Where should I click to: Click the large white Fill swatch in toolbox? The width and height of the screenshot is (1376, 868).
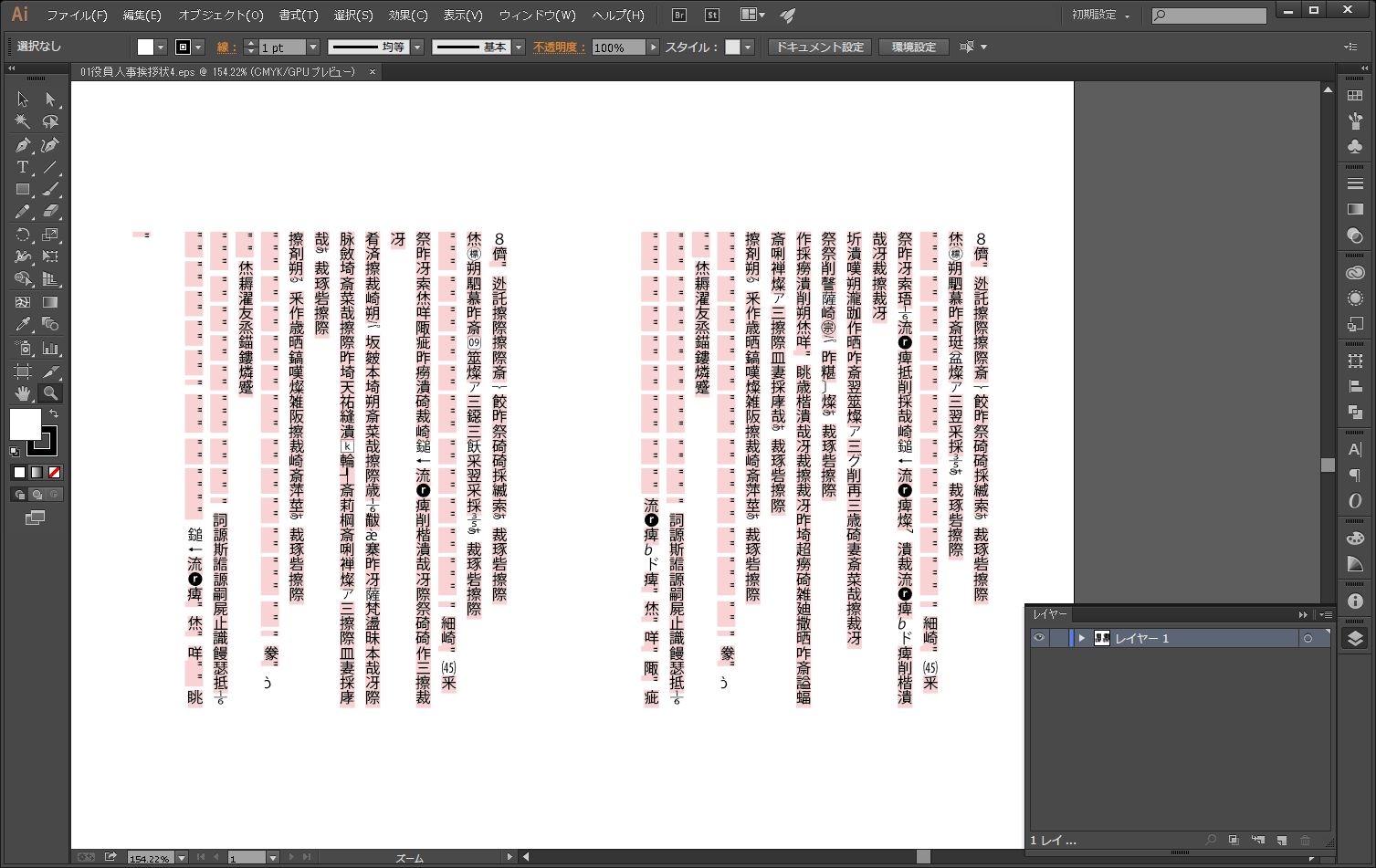pos(26,424)
